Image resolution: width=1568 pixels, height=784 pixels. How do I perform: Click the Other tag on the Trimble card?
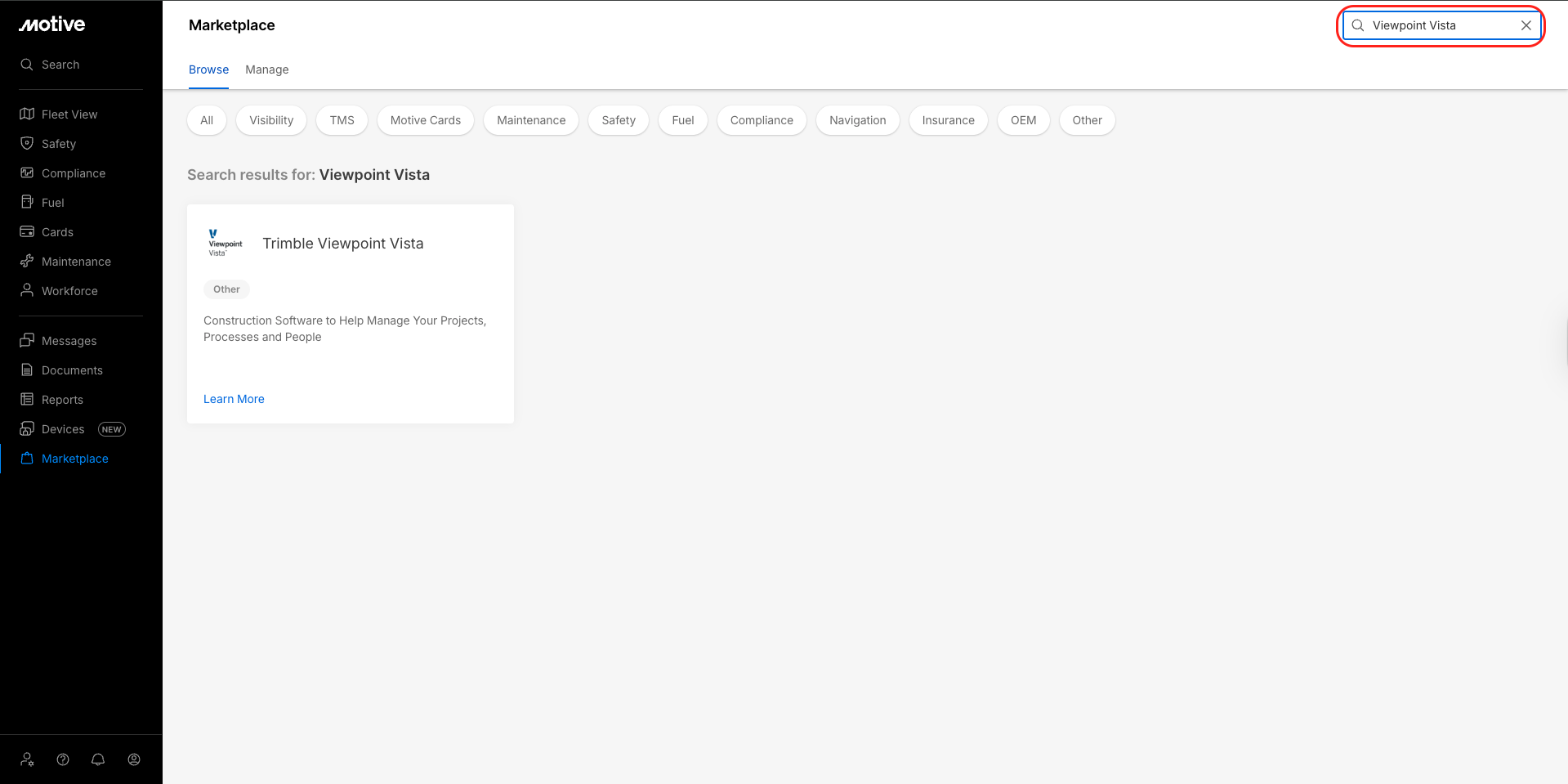click(x=227, y=289)
